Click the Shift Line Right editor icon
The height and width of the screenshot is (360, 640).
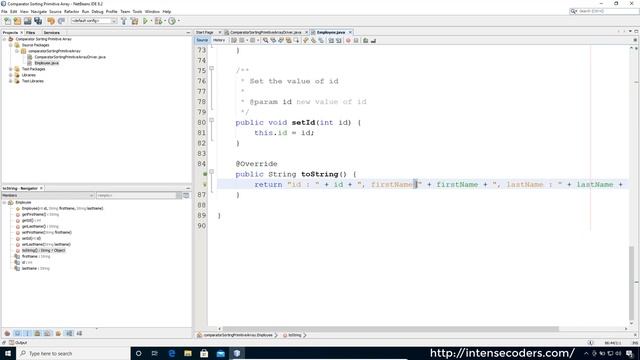pos(339,40)
